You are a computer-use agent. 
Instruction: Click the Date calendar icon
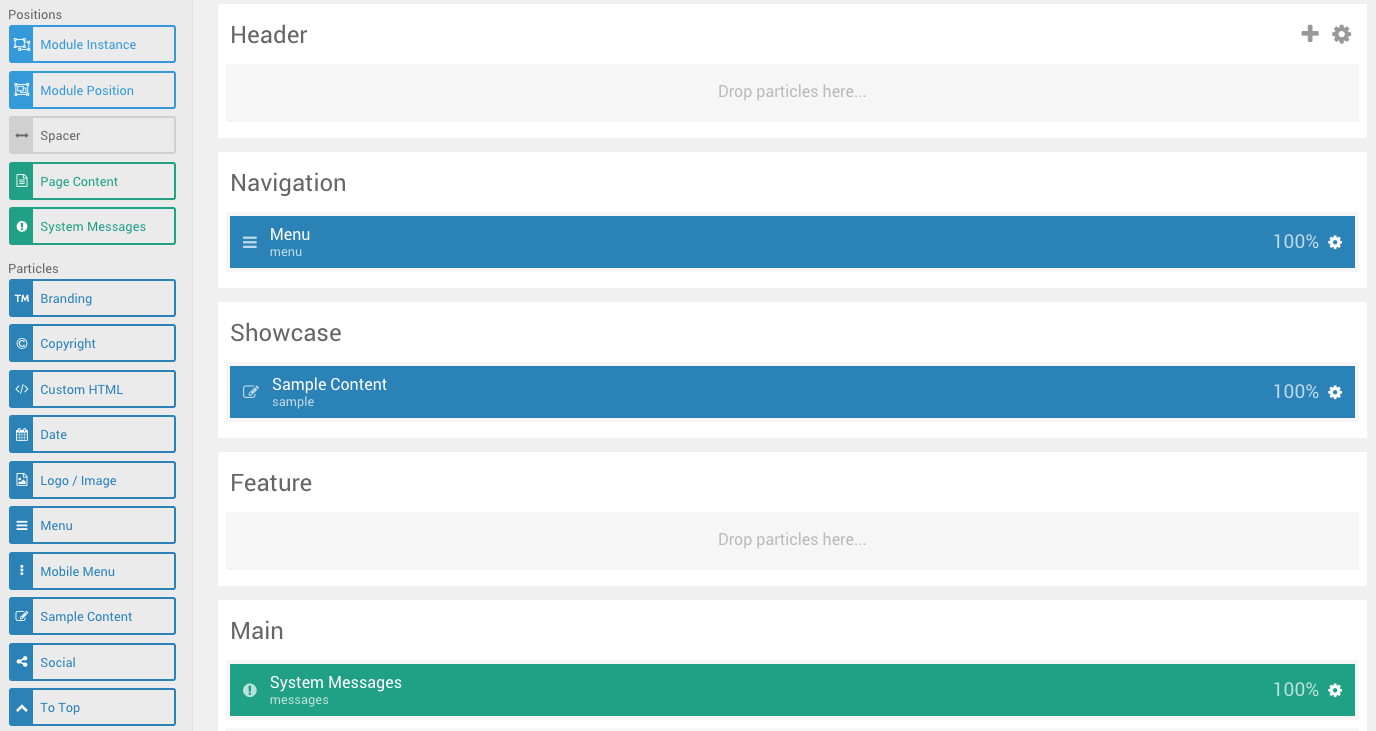[21, 433]
